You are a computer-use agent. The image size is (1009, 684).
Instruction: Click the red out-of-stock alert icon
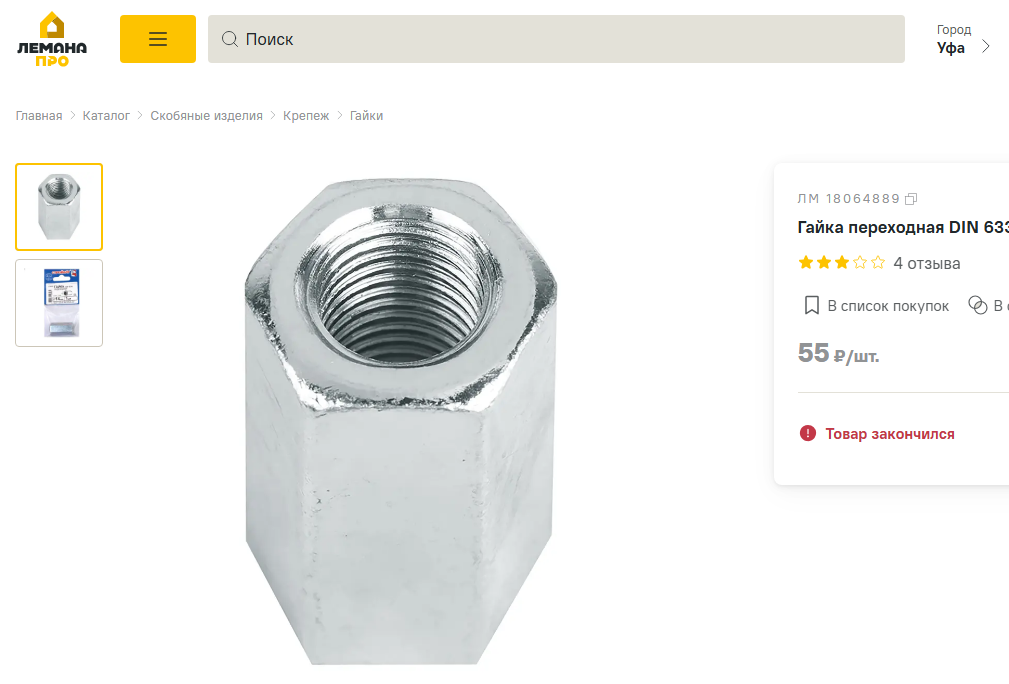[x=808, y=434]
